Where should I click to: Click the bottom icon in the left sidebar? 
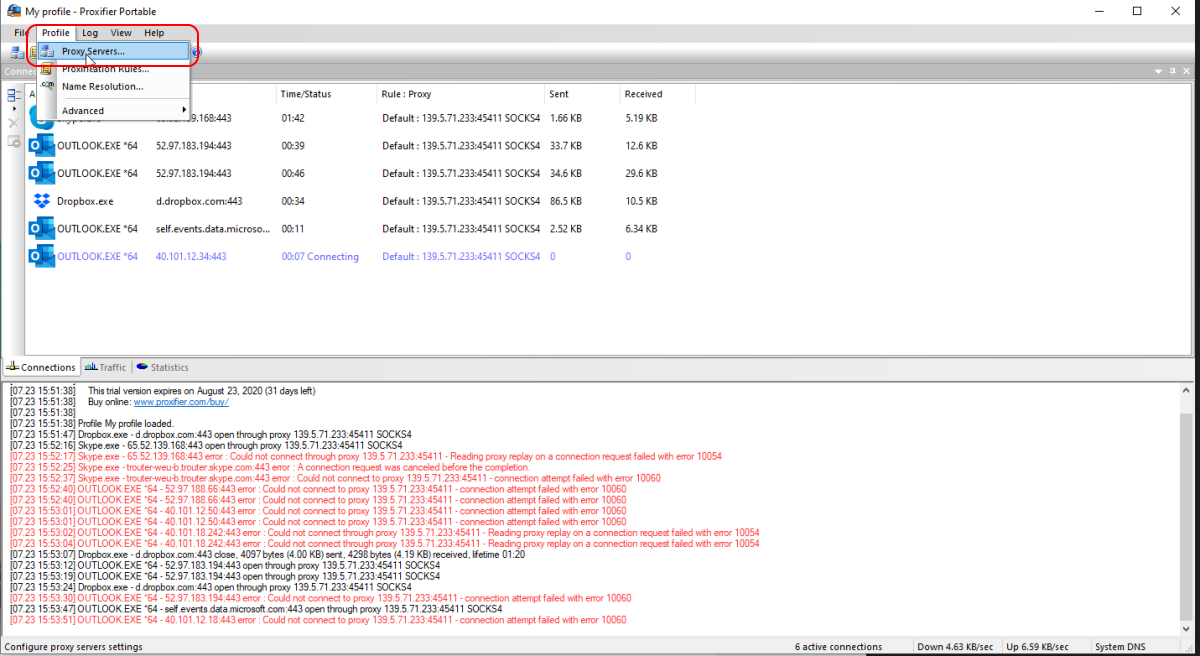point(14,141)
